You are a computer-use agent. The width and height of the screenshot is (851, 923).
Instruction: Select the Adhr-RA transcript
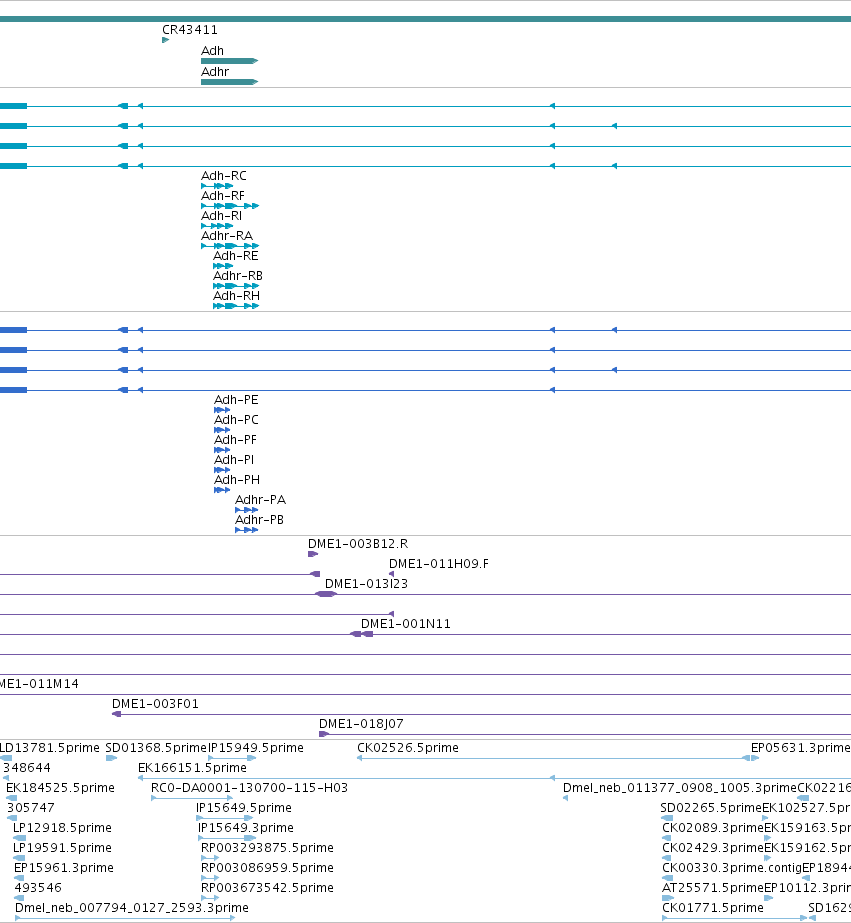click(x=230, y=246)
